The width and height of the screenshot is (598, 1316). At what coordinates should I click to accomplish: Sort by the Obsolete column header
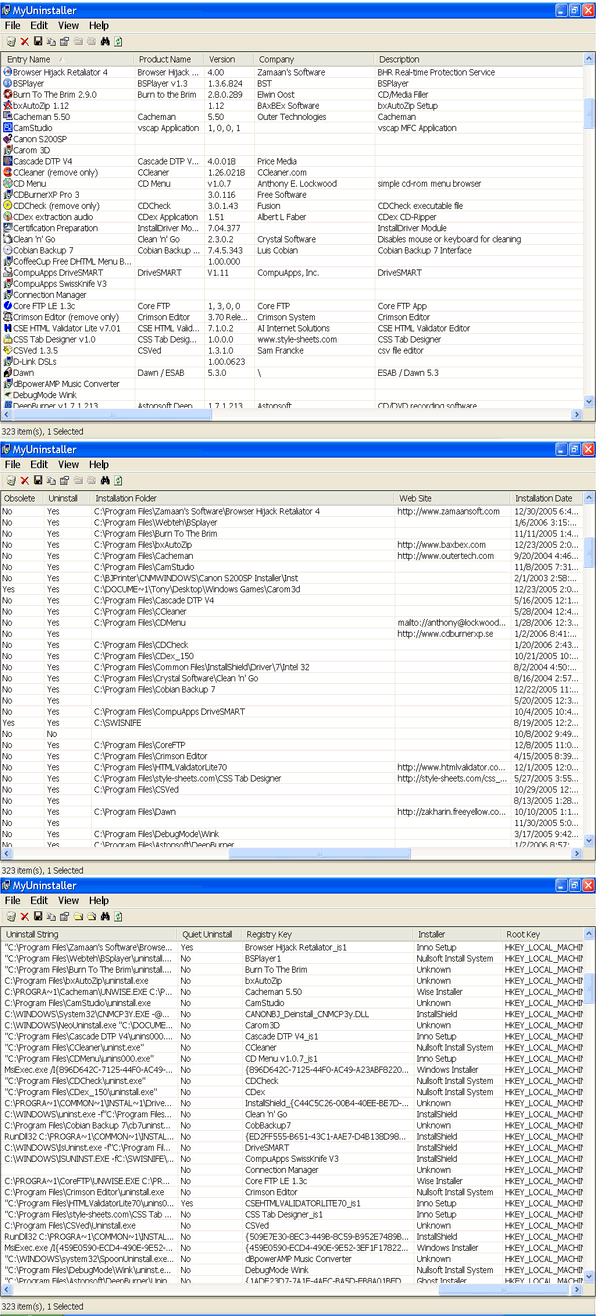click(x=23, y=498)
